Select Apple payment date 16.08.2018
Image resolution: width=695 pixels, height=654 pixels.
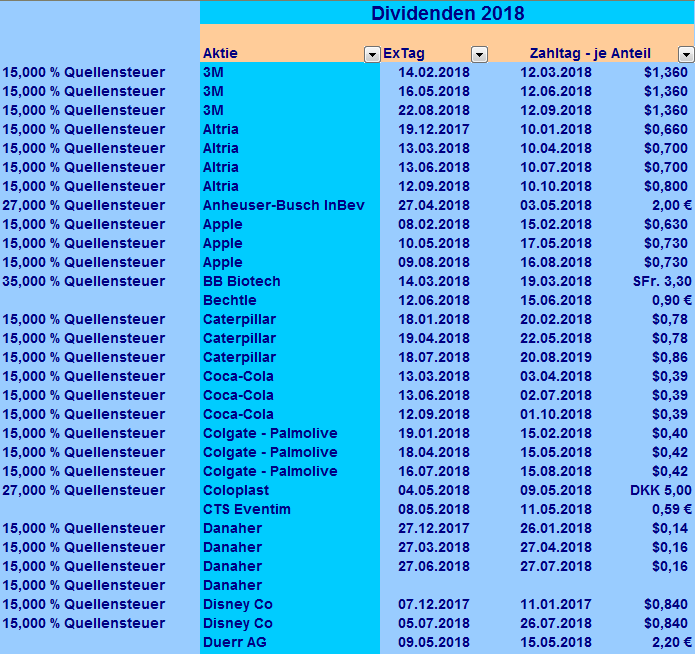(x=556, y=262)
